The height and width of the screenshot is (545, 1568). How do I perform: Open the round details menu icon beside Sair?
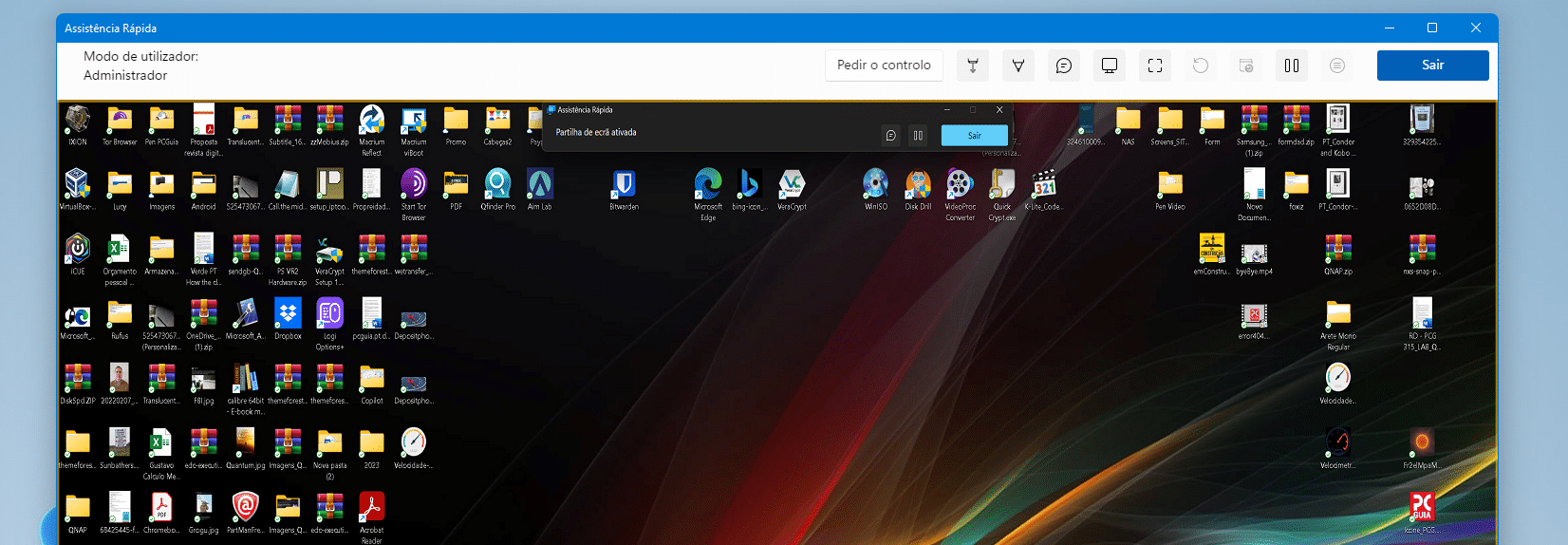[x=1336, y=66]
